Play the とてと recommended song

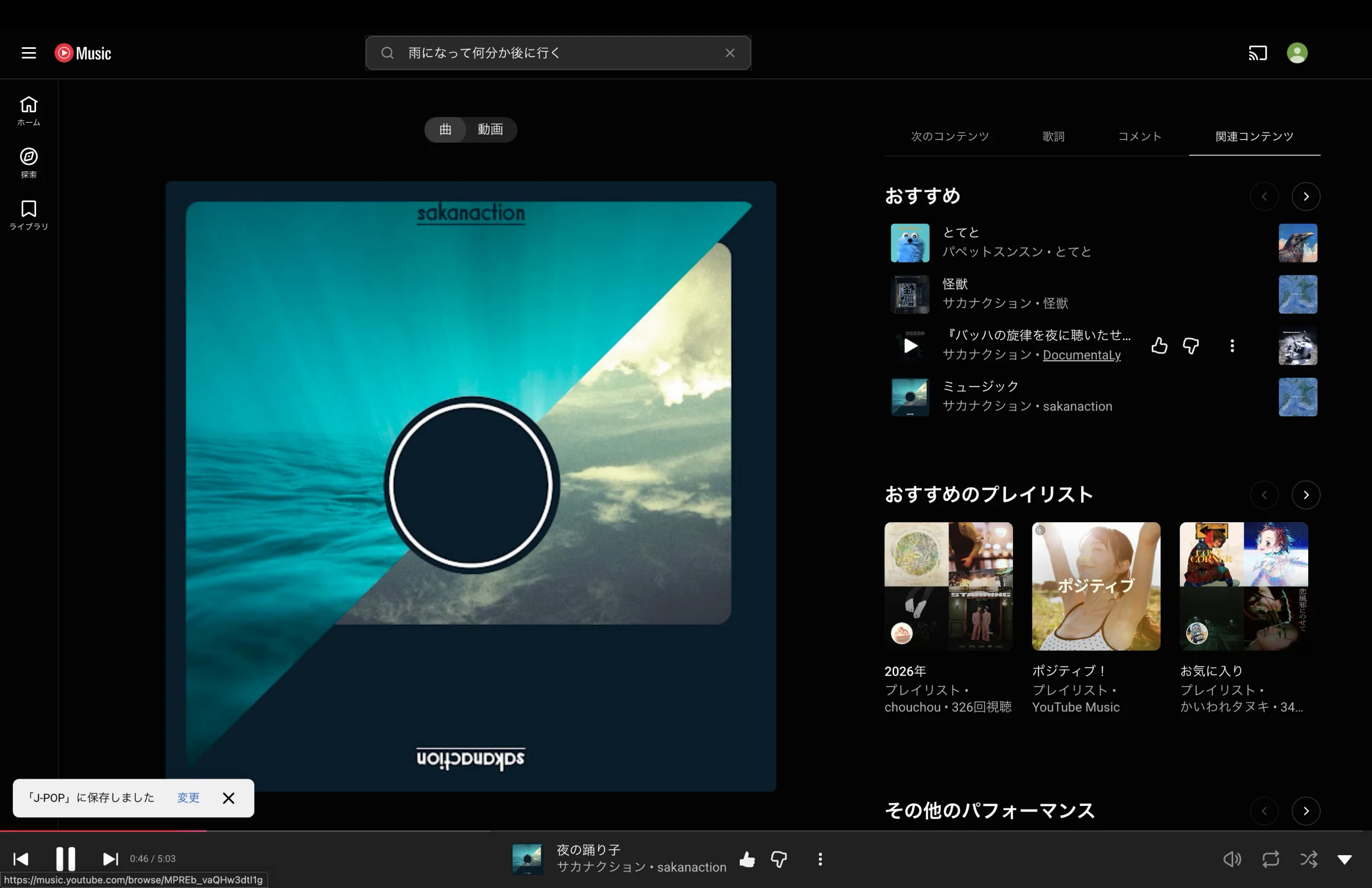click(910, 243)
